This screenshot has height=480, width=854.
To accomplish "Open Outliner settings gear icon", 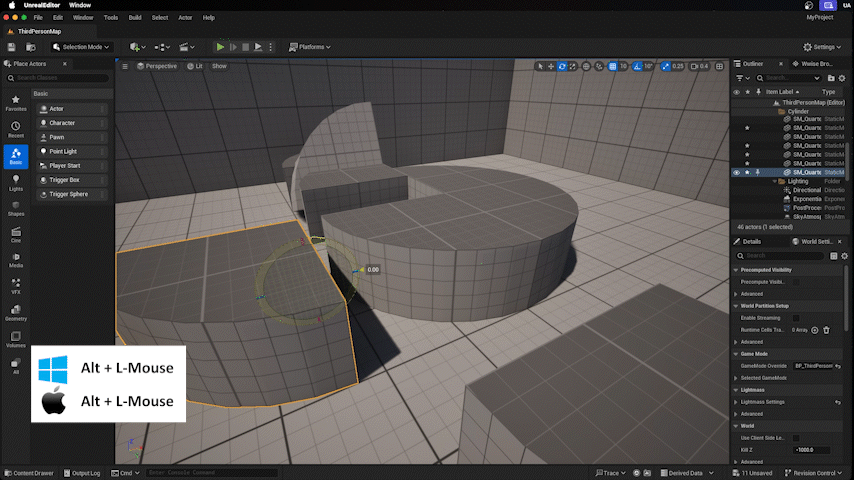I will tap(843, 78).
